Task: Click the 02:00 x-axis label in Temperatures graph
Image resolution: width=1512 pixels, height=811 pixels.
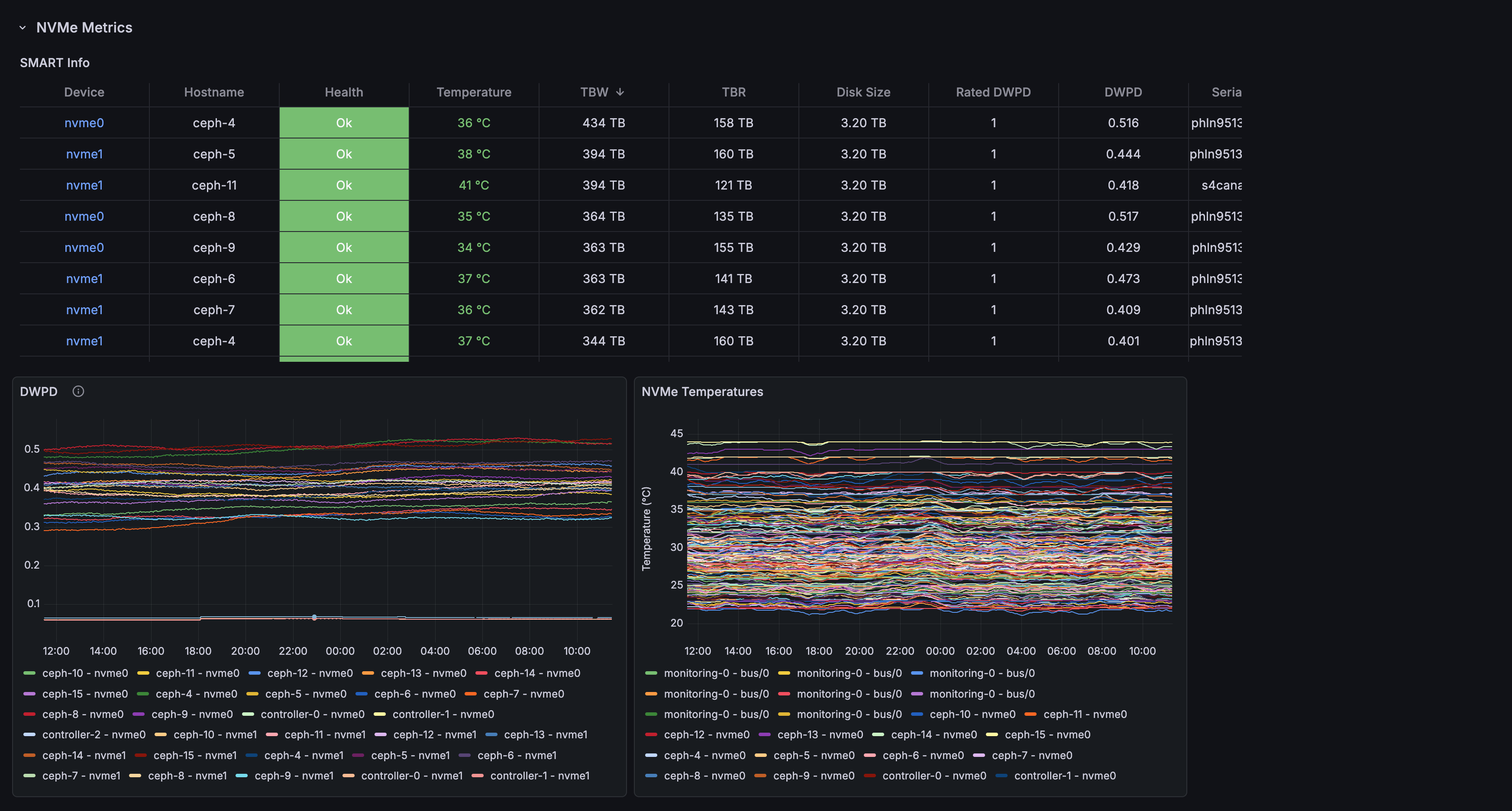Action: point(980,651)
